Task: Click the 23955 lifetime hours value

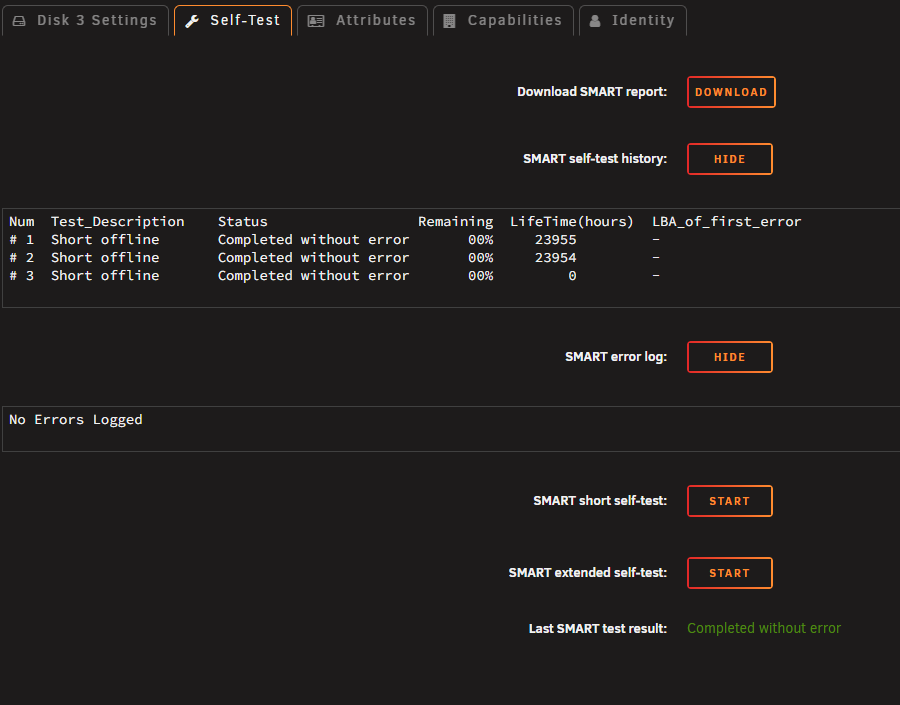Action: 555,239
